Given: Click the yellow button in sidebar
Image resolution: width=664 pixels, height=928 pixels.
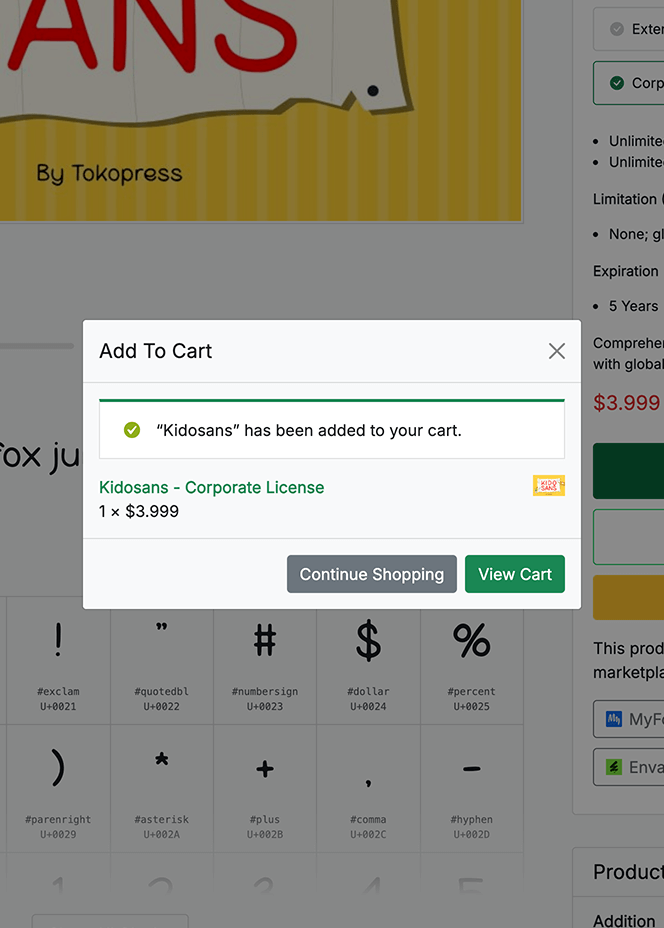Looking at the screenshot, I should coord(629,597).
